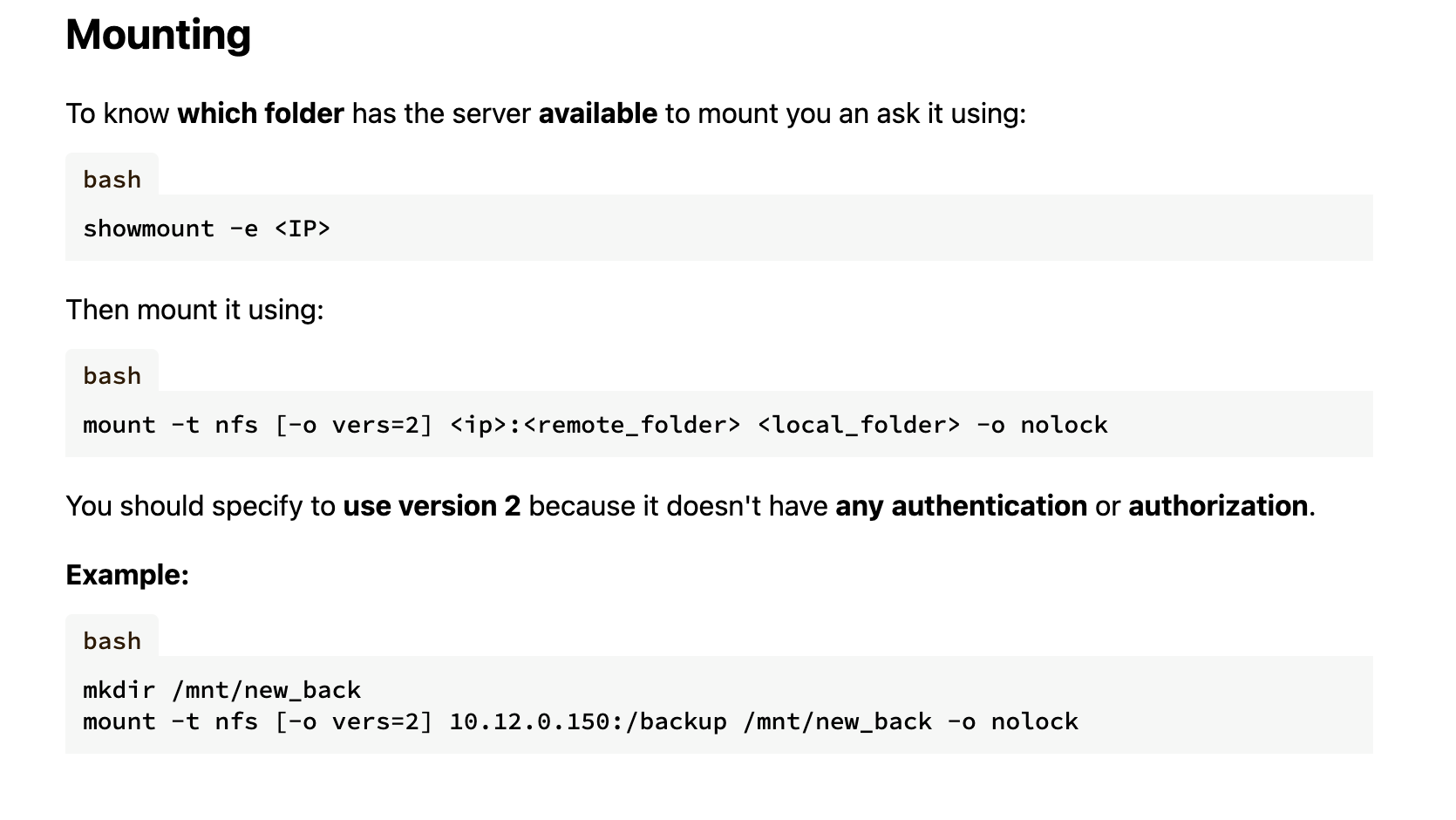
Task: Click 'Then mount it using:' text
Action: [195, 310]
